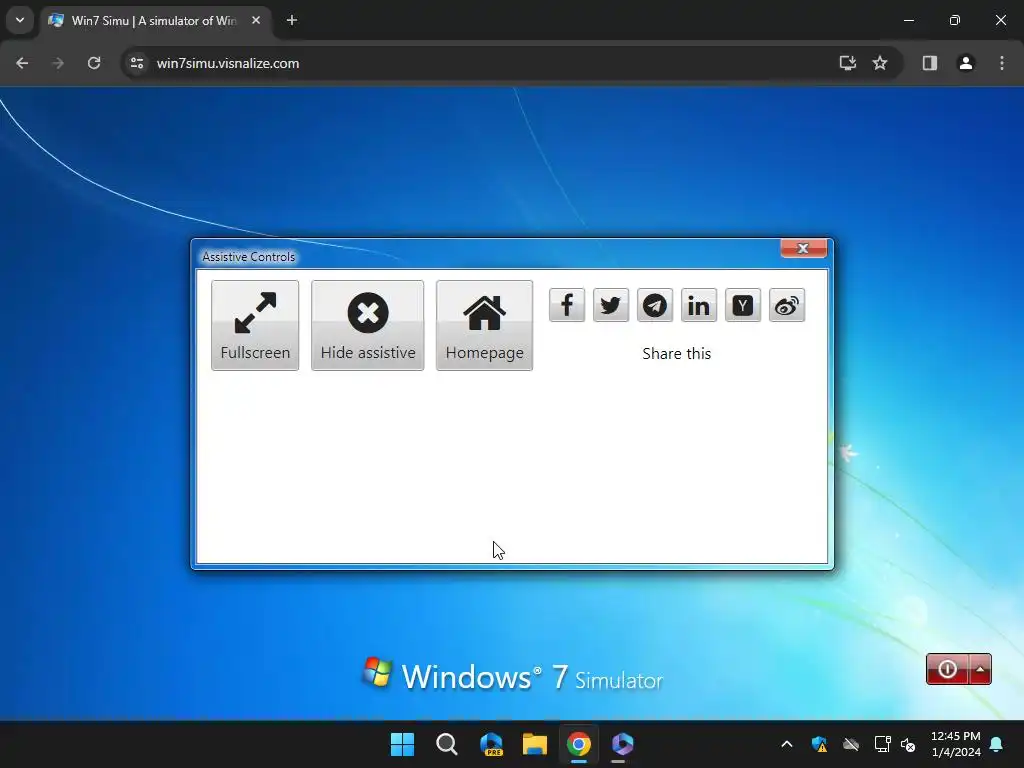Select the Win7 Simu browser tab
The width and height of the screenshot is (1024, 768).
(x=155, y=20)
